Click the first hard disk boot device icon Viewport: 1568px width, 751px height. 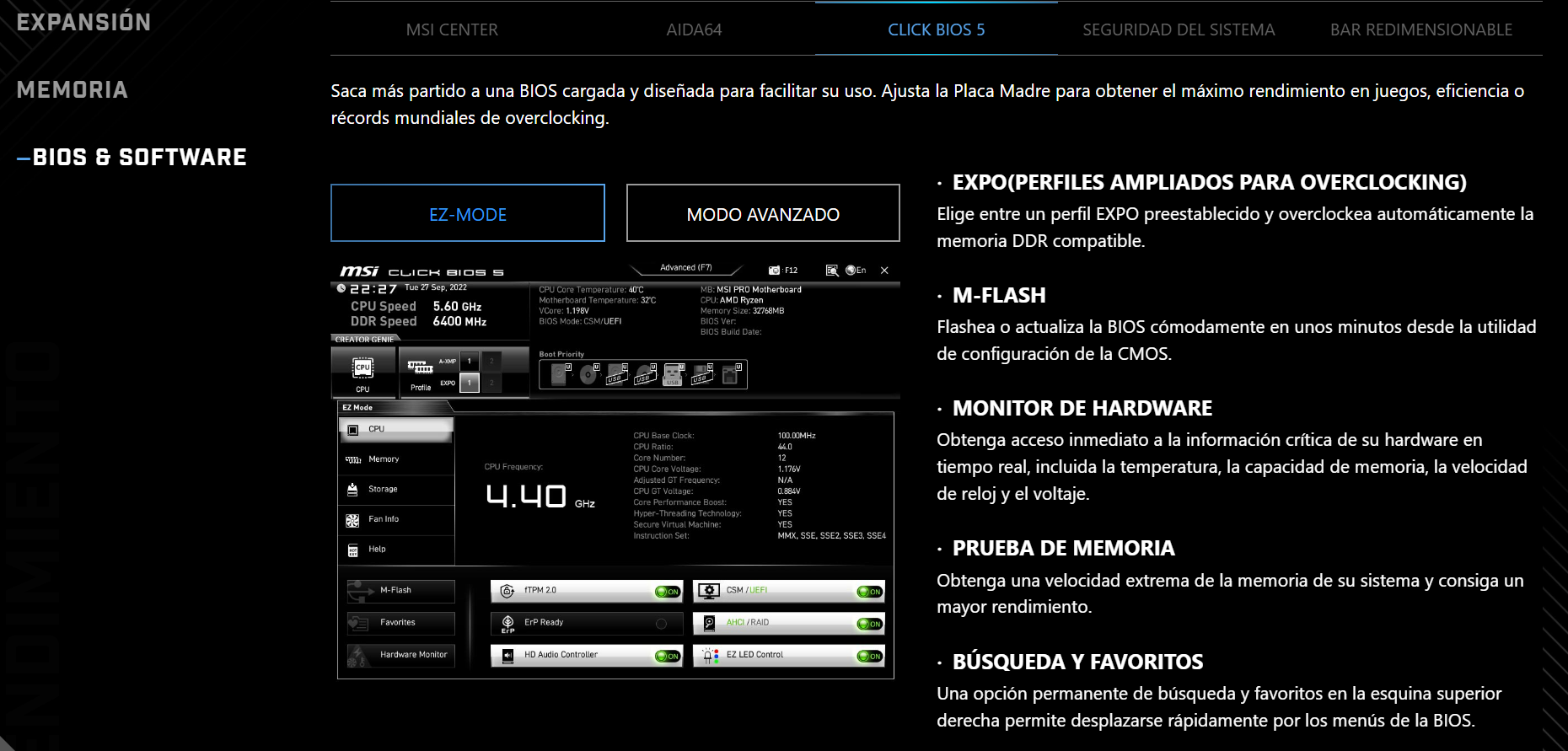(x=561, y=373)
